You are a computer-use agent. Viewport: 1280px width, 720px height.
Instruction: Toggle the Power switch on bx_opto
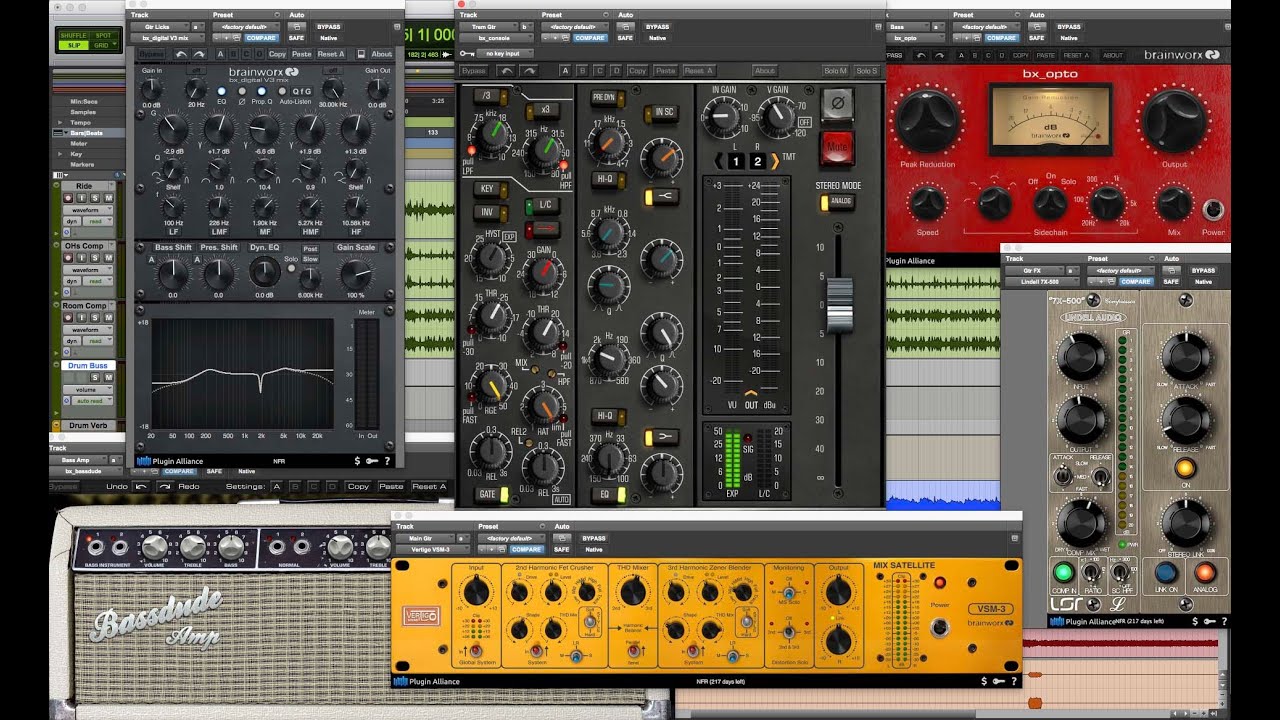[1213, 210]
